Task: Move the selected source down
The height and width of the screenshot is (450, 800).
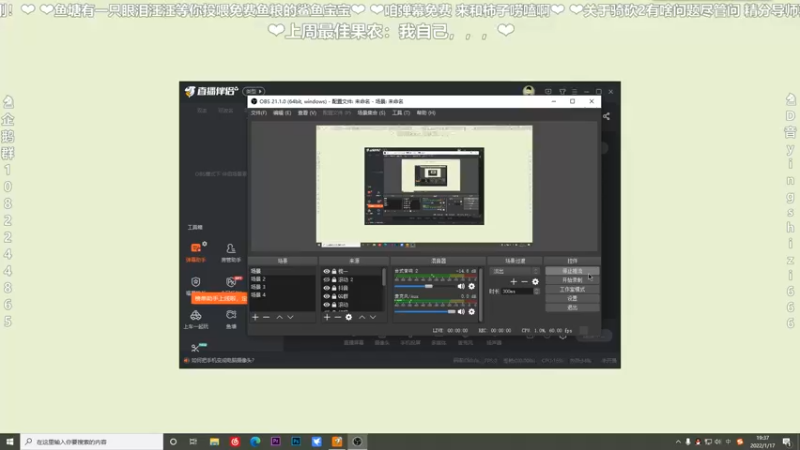Action: 373,317
